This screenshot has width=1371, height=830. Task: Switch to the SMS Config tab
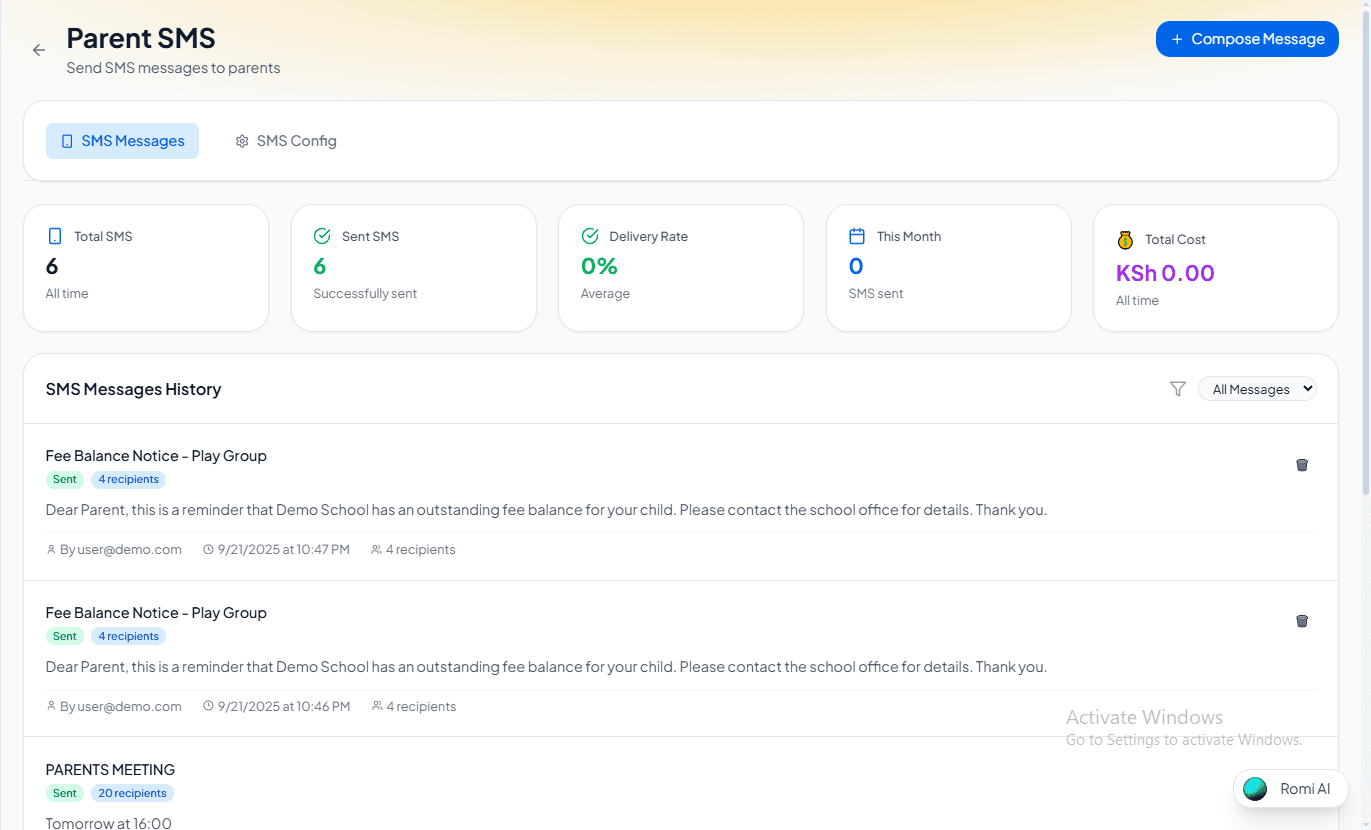[286, 141]
